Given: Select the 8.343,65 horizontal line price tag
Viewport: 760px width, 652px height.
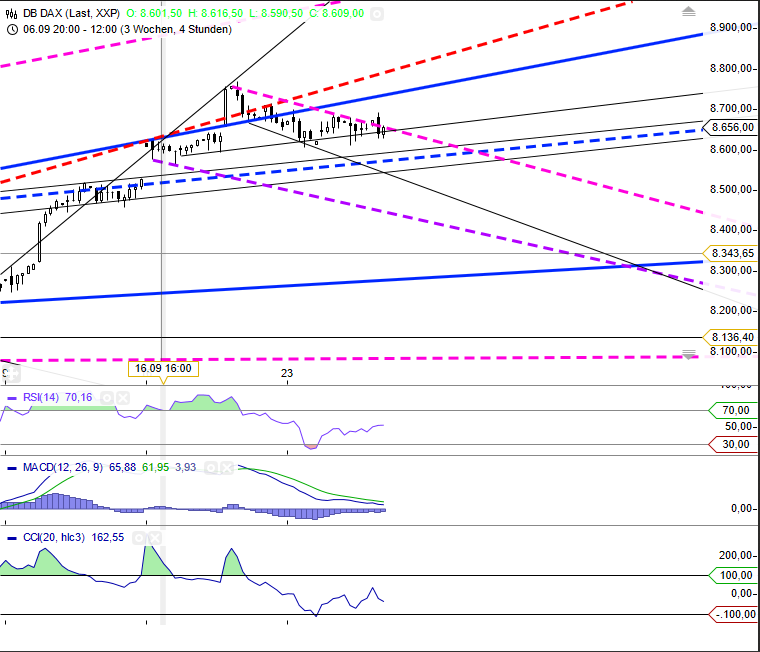Looking at the screenshot, I should [730, 253].
